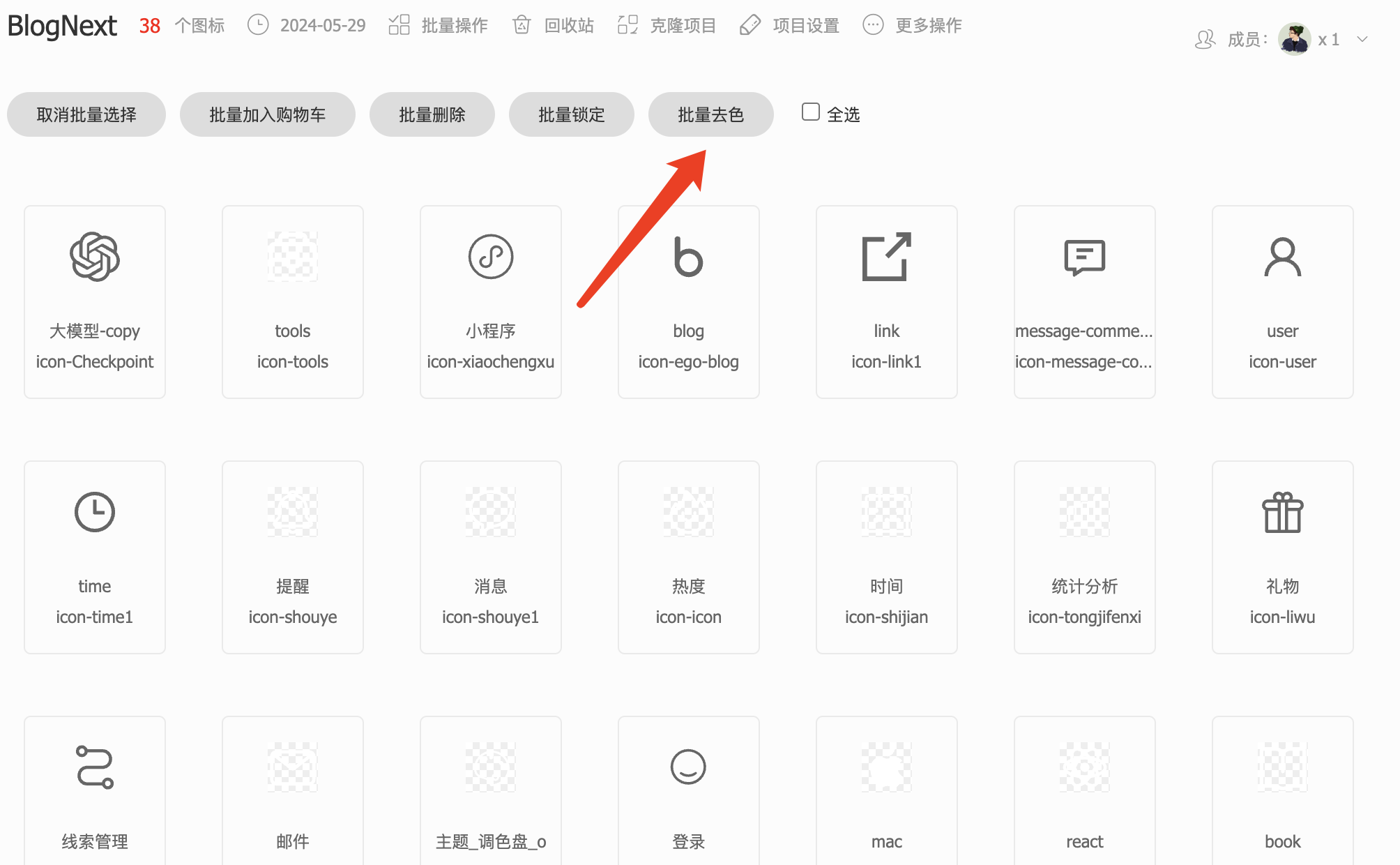Screen dimensions: 1400x865
Task: Open 项目设置 project settings
Action: (x=790, y=25)
